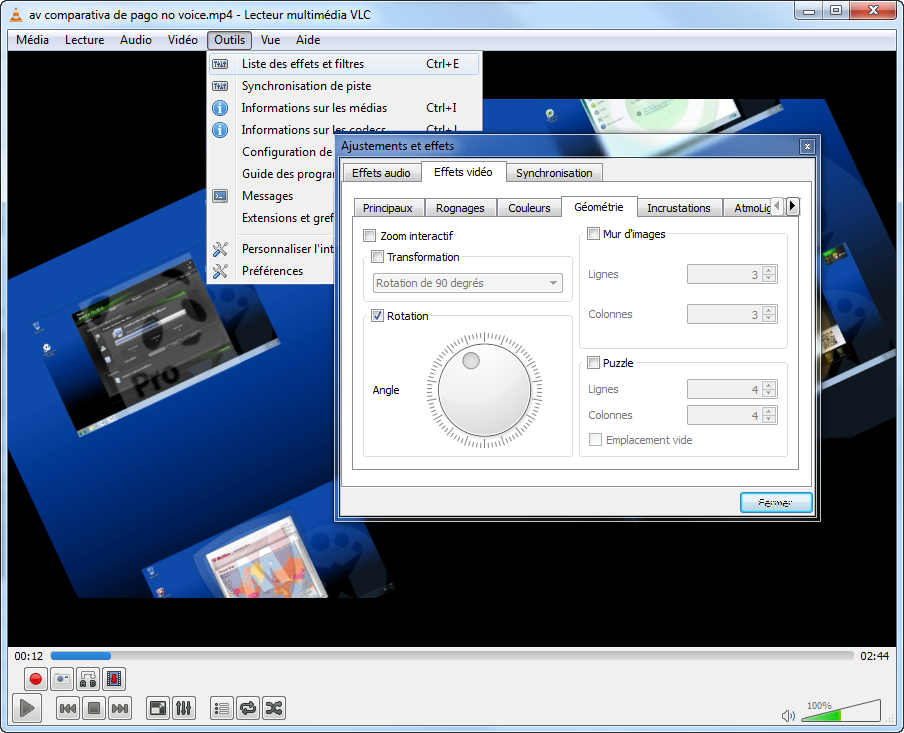Toggle fullscreen video mode icon
Screen dimensions: 904x733
pyautogui.click(x=157, y=709)
